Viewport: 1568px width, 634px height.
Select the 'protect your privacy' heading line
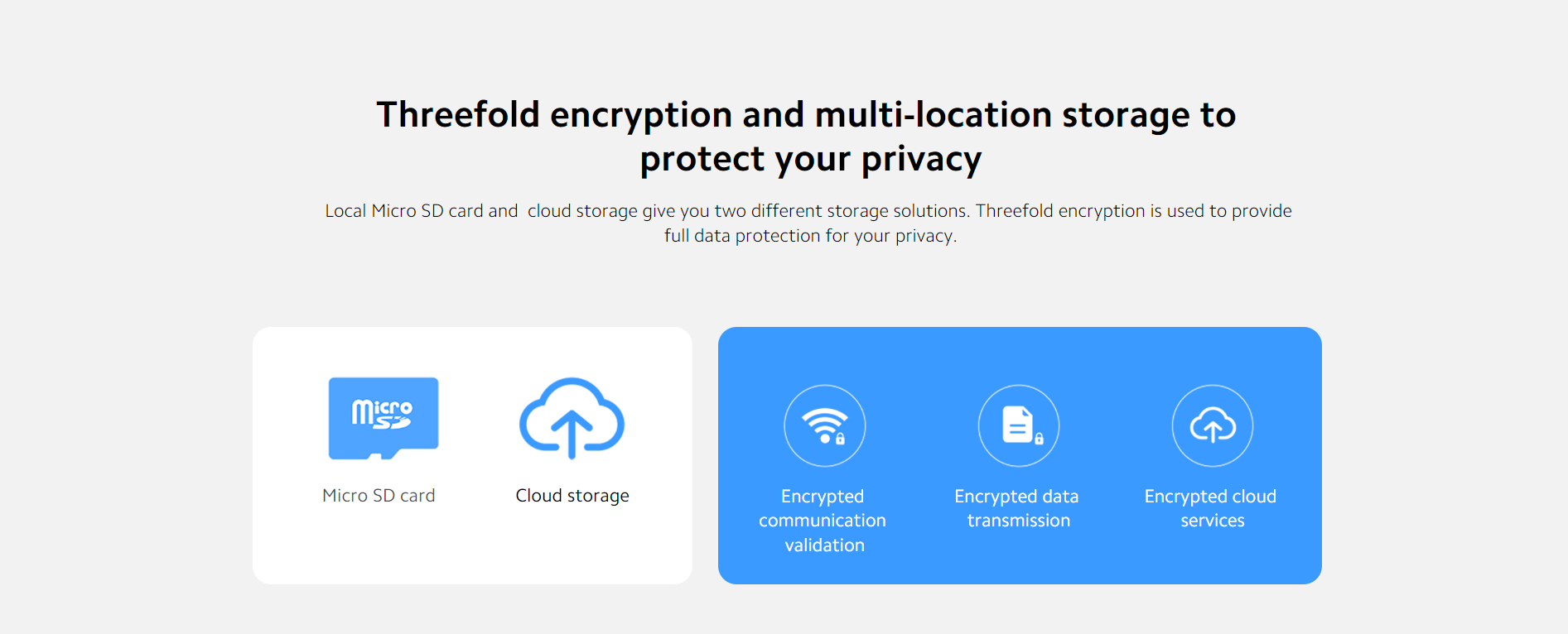pos(811,159)
